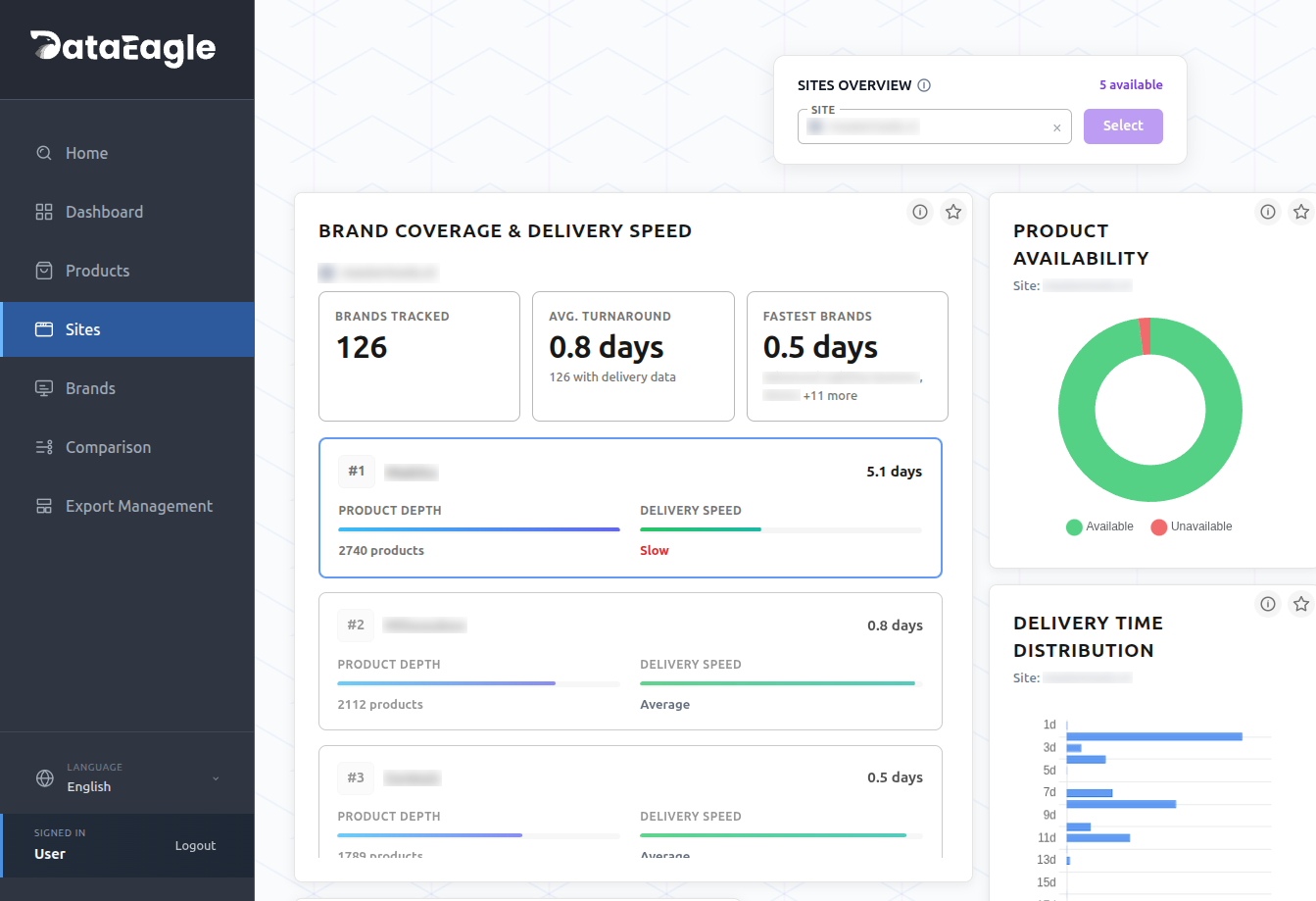Image resolution: width=1316 pixels, height=901 pixels.
Task: Open Comparison from the sidebar
Action: click(108, 447)
